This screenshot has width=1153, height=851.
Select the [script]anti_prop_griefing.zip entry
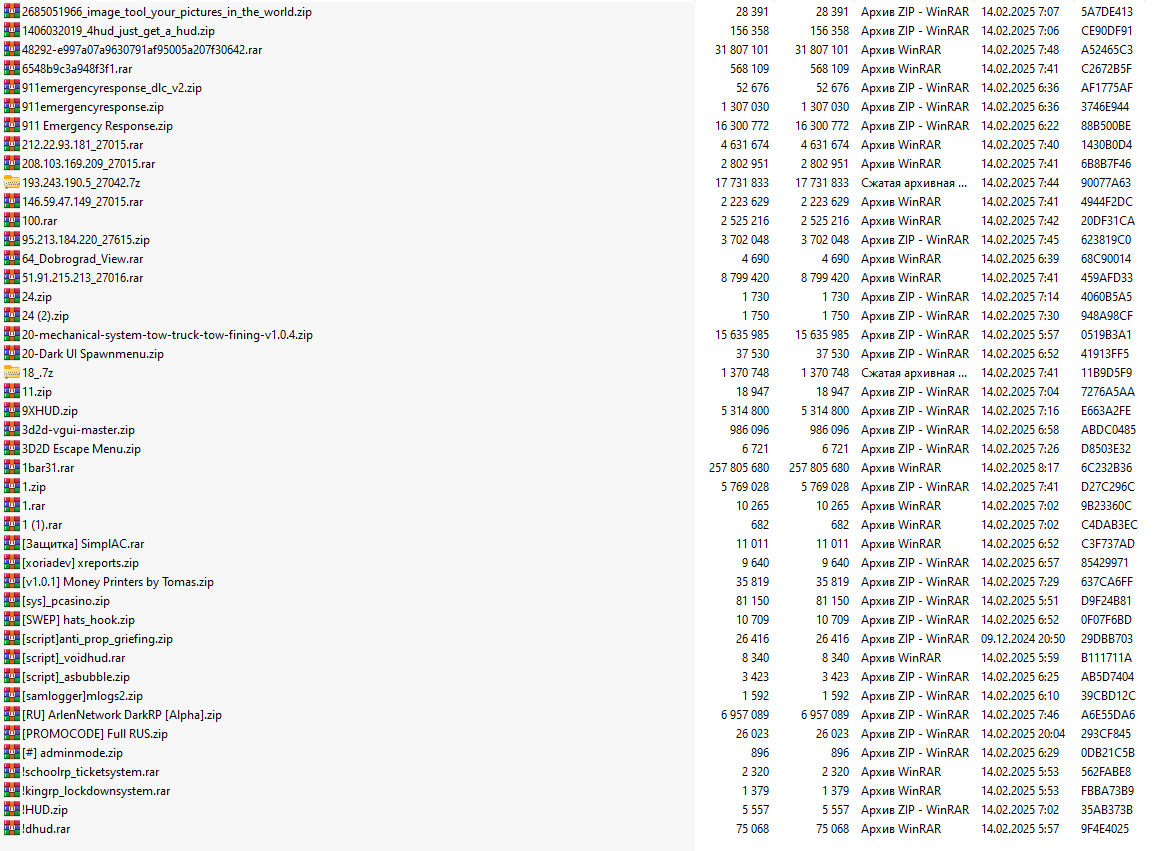(98, 639)
